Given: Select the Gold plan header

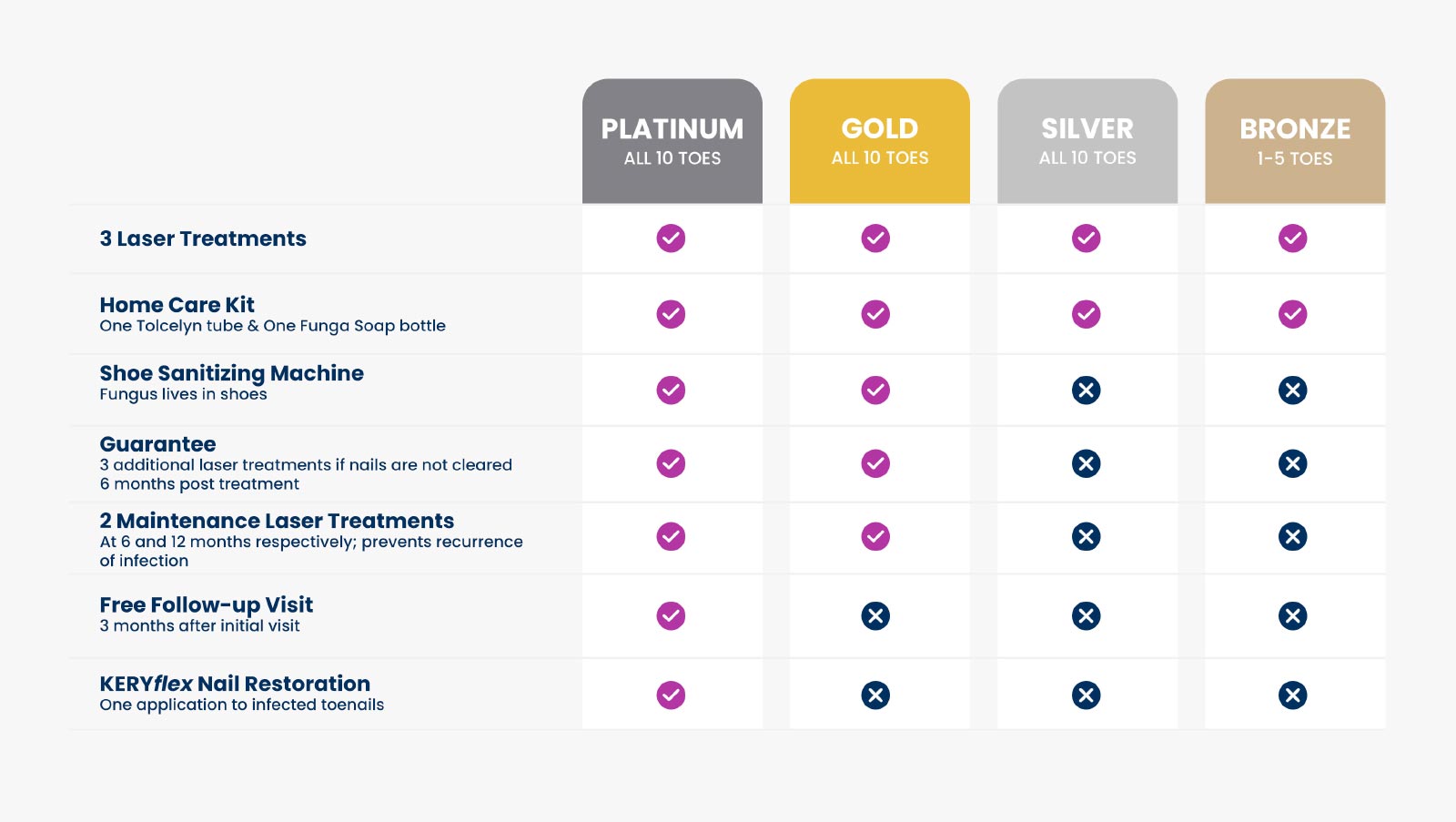Looking at the screenshot, I should (880, 141).
